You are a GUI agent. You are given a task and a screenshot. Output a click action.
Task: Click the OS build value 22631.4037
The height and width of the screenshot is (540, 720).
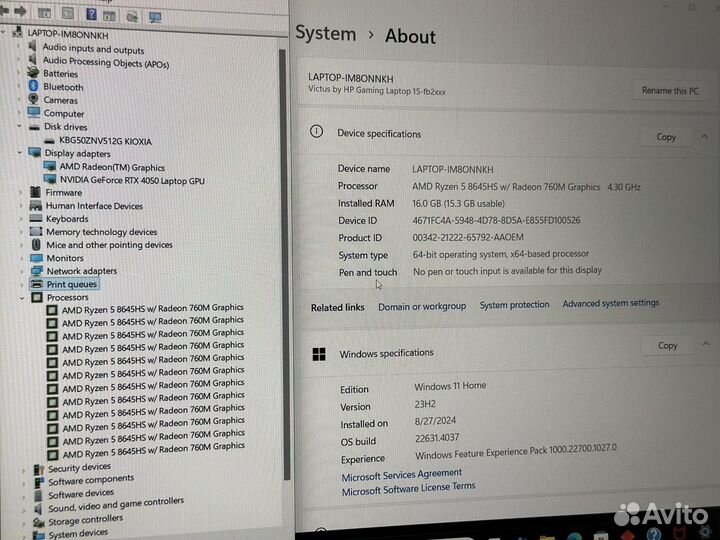pyautogui.click(x=437, y=438)
